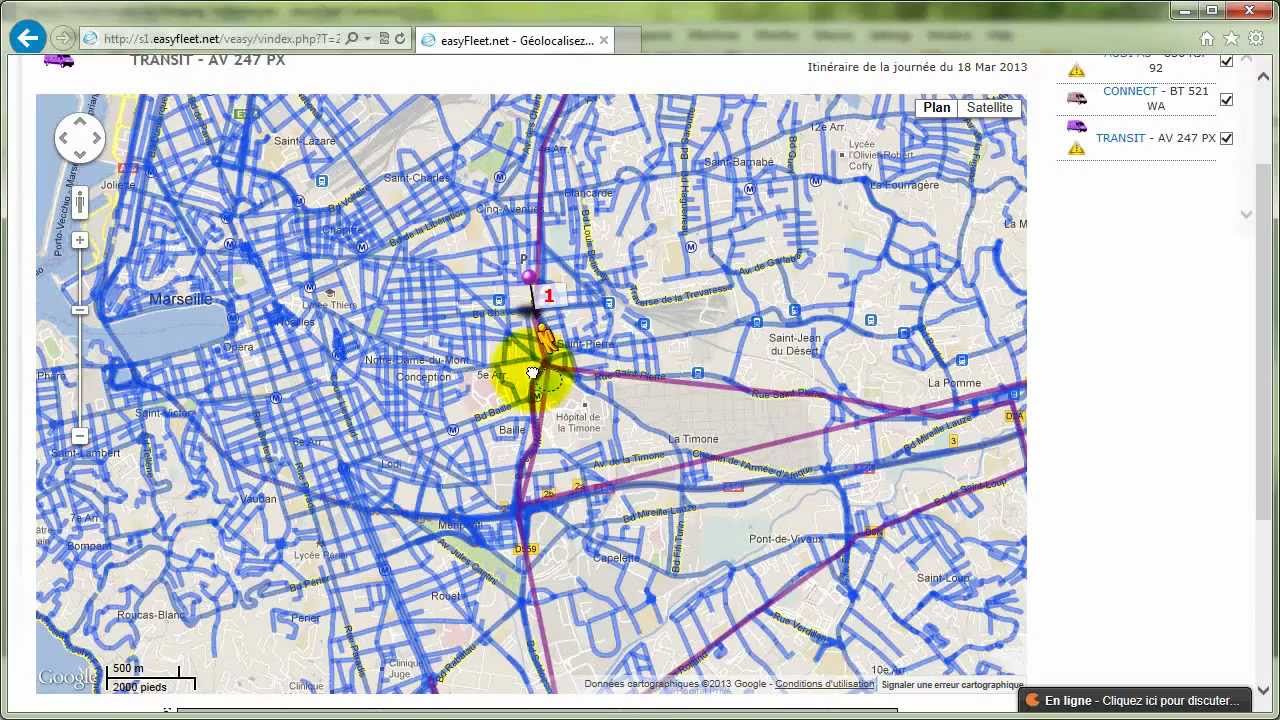Click the purple van icon for TRANSIT in list

tap(1077, 126)
